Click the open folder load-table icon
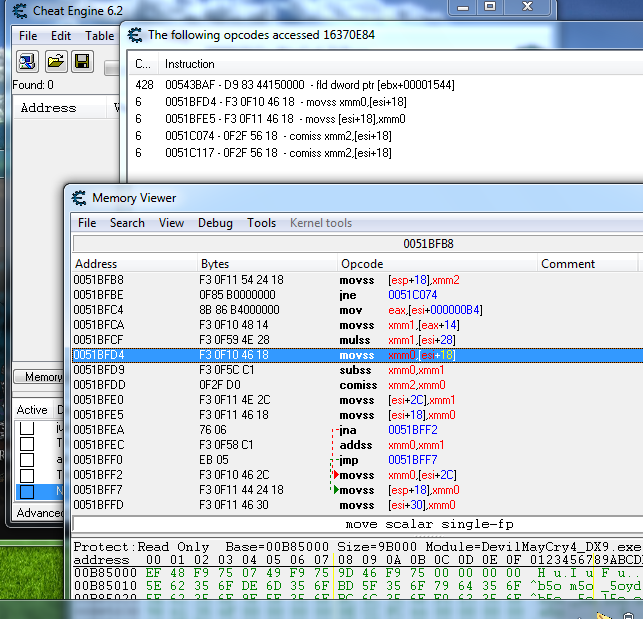The width and height of the screenshot is (643, 619). coord(55,62)
